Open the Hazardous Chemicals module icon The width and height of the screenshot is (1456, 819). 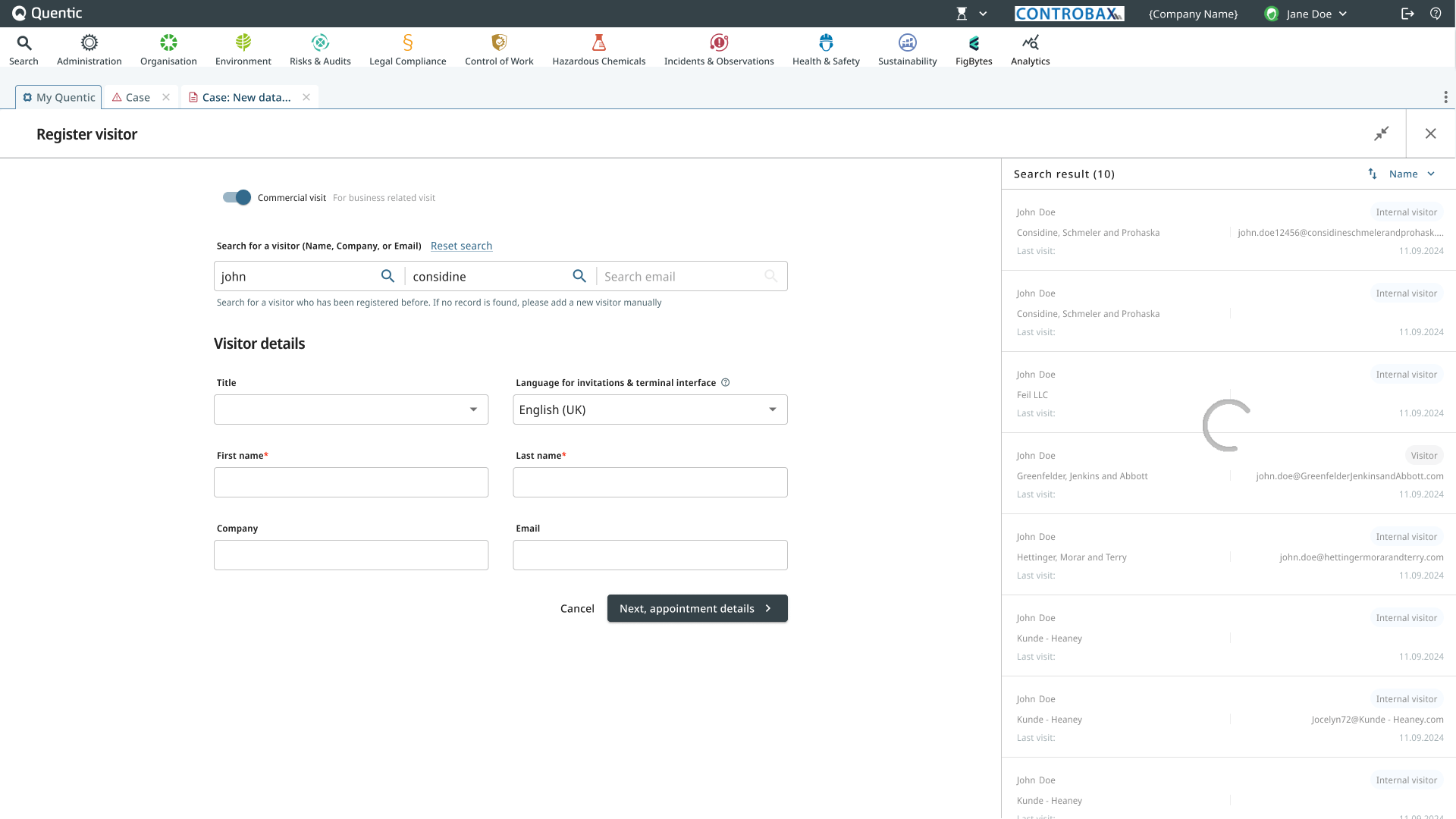598,42
